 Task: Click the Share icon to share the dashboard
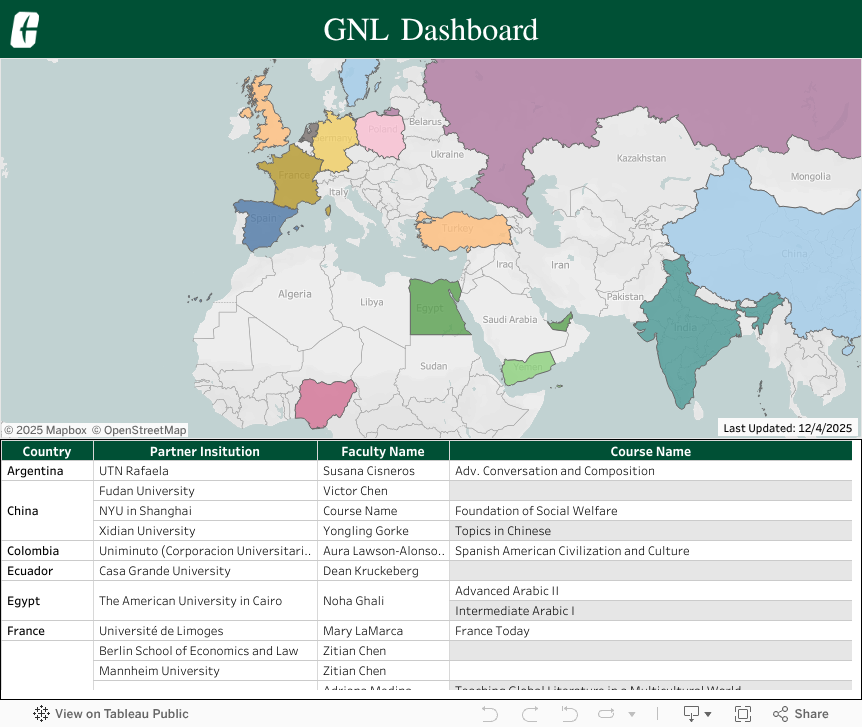799,713
